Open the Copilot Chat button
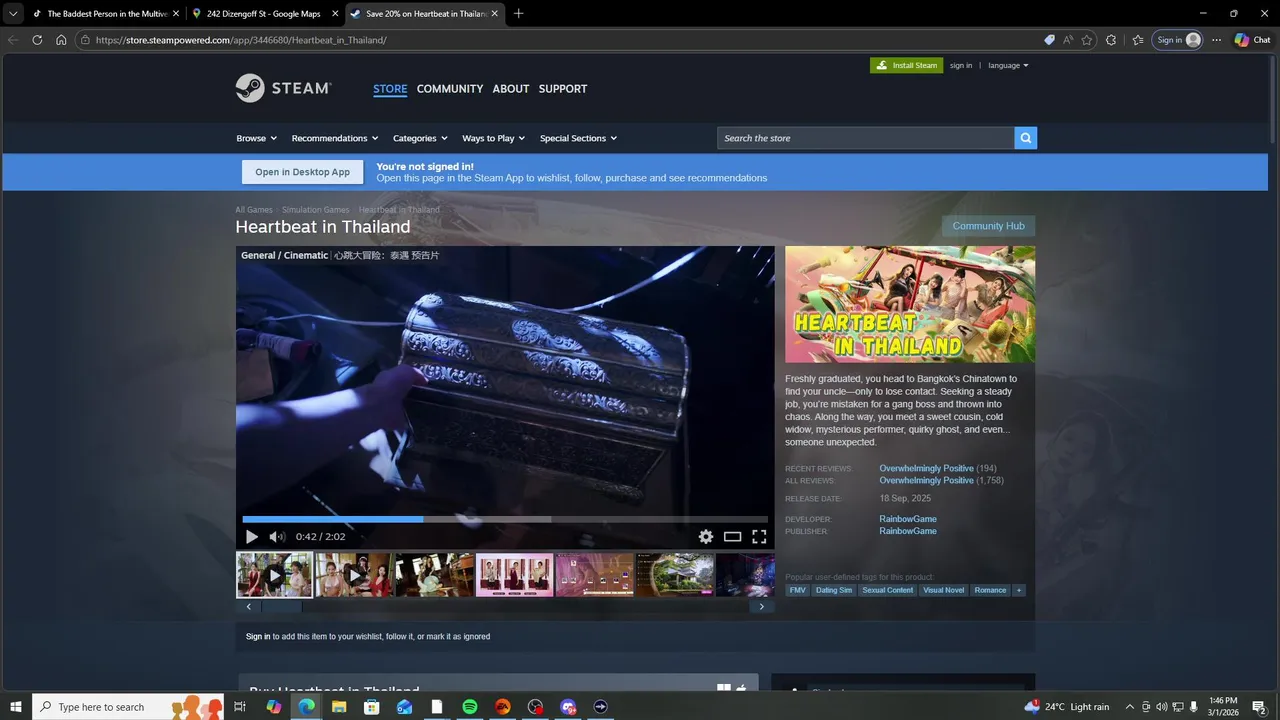This screenshot has width=1280, height=720. (x=1252, y=40)
